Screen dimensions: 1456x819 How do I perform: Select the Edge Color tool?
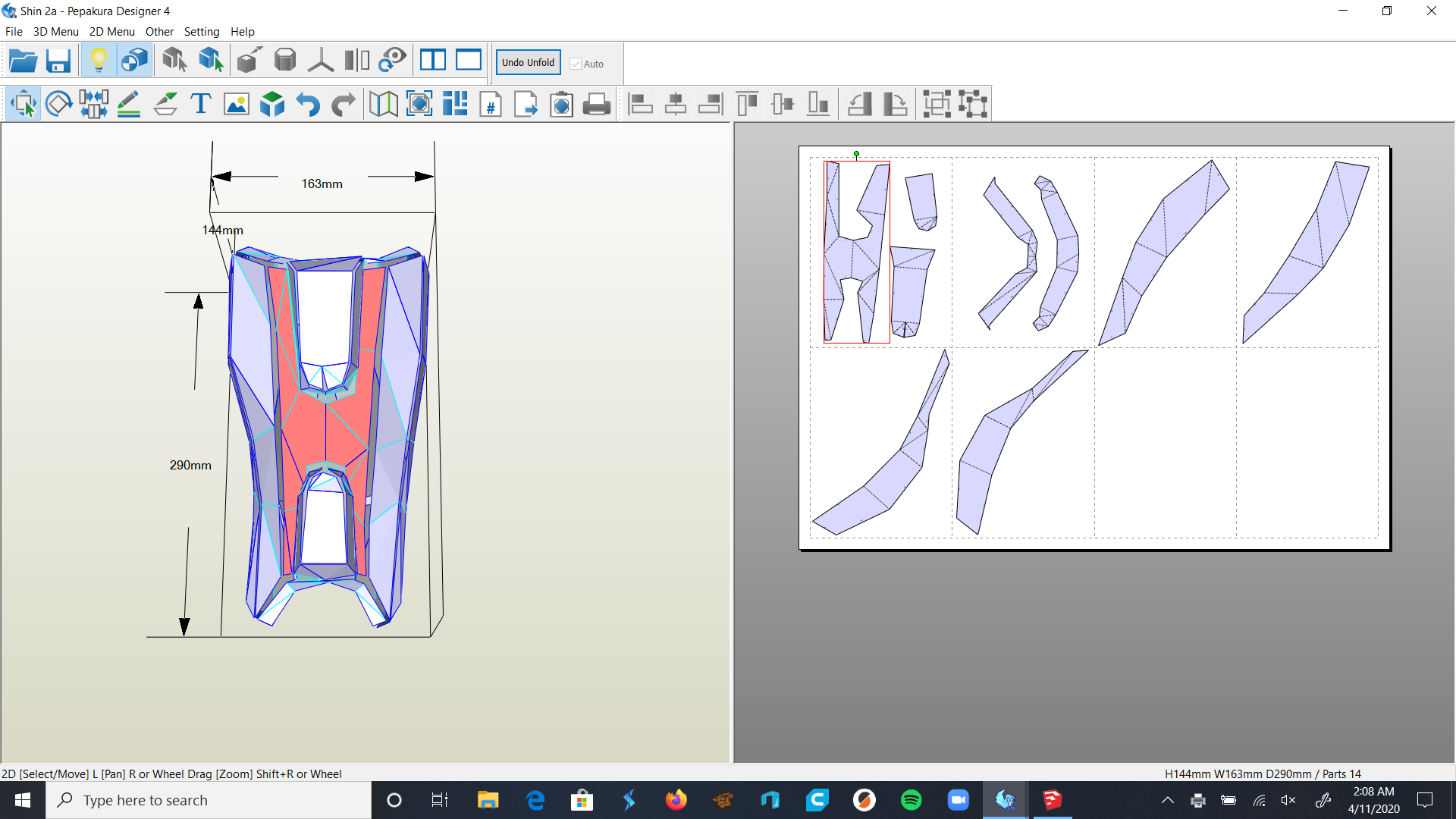(x=165, y=104)
